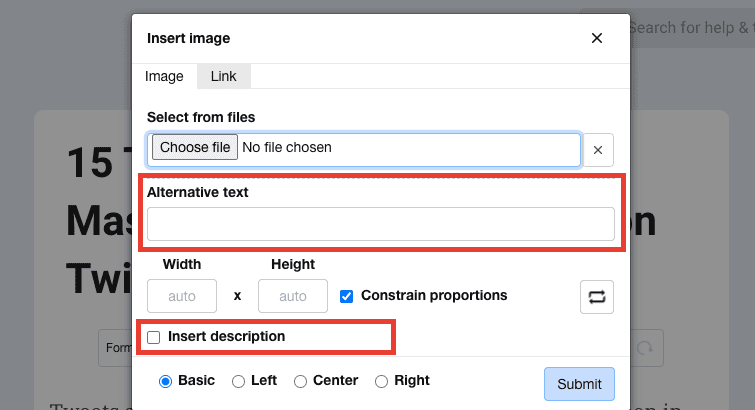The width and height of the screenshot is (755, 410).
Task: Click the swap dimensions arrows icon
Action: tap(597, 297)
